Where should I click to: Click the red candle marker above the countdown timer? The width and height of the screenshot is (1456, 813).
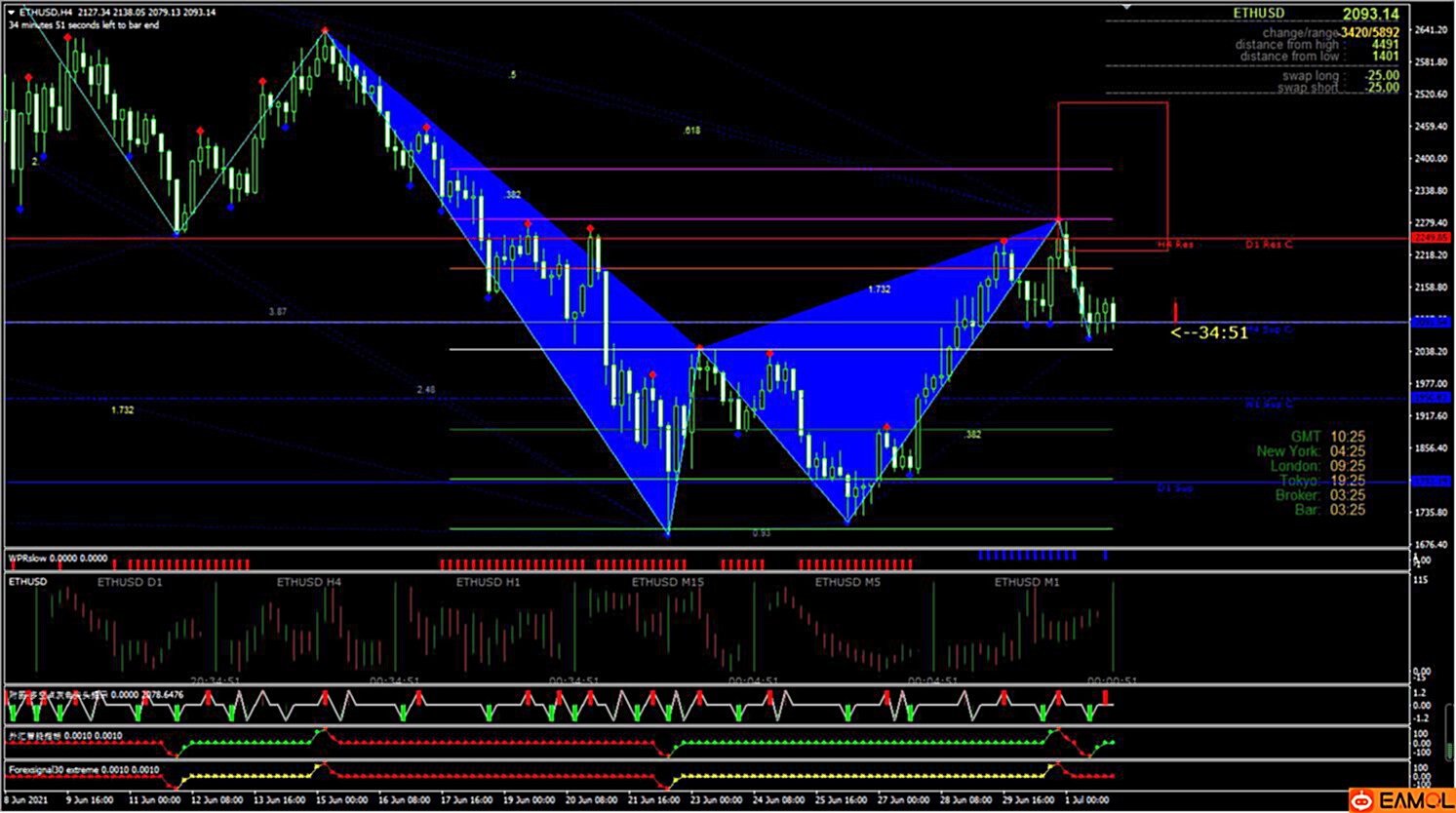1175,312
